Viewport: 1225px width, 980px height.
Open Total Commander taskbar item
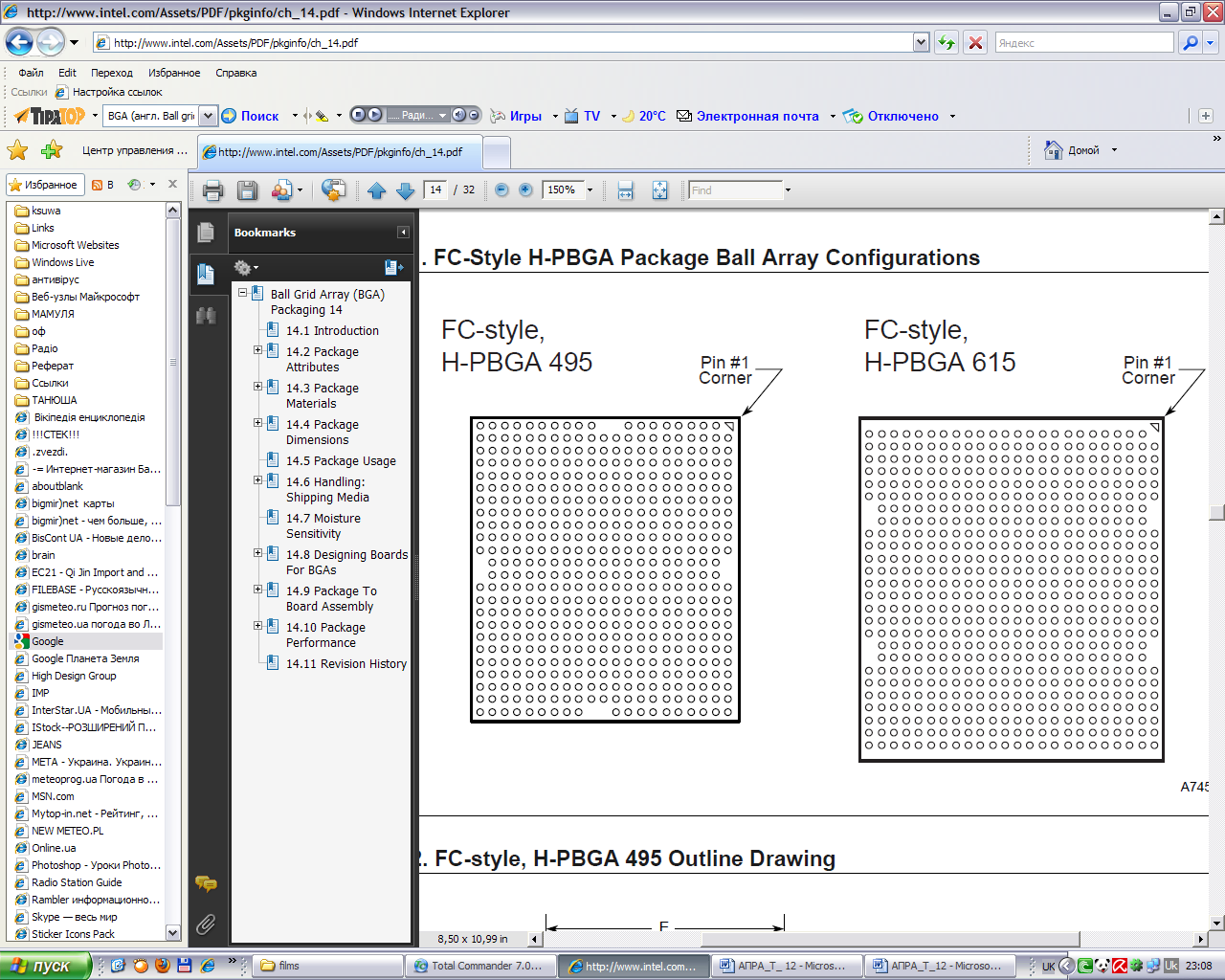click(480, 966)
